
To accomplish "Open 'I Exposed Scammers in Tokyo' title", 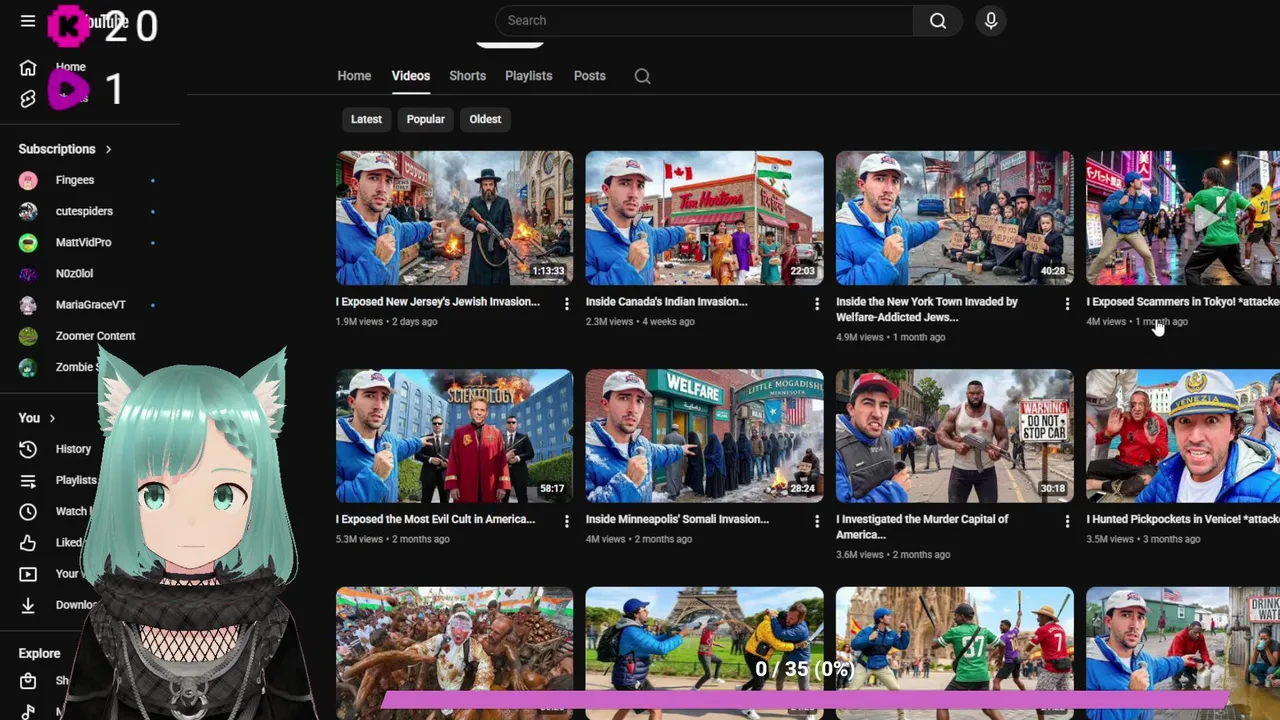I will pos(1183,301).
